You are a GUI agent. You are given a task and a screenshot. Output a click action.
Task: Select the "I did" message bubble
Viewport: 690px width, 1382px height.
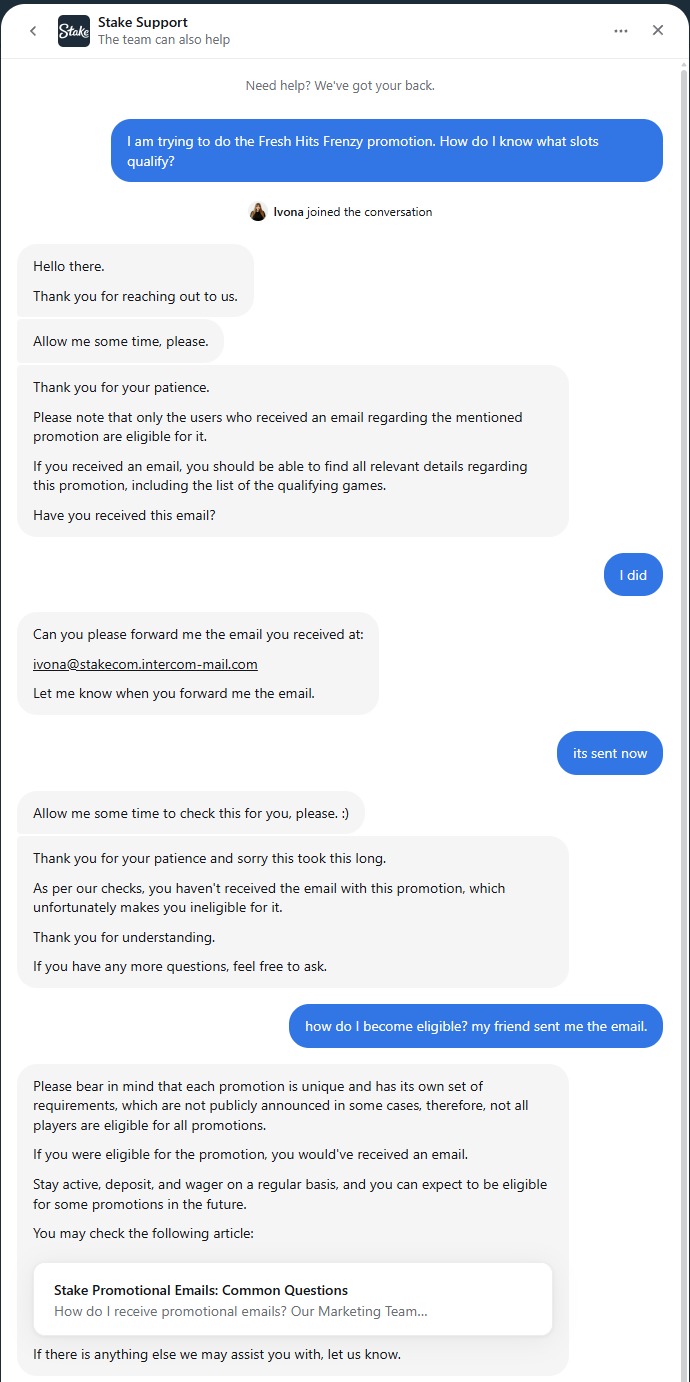(x=633, y=575)
